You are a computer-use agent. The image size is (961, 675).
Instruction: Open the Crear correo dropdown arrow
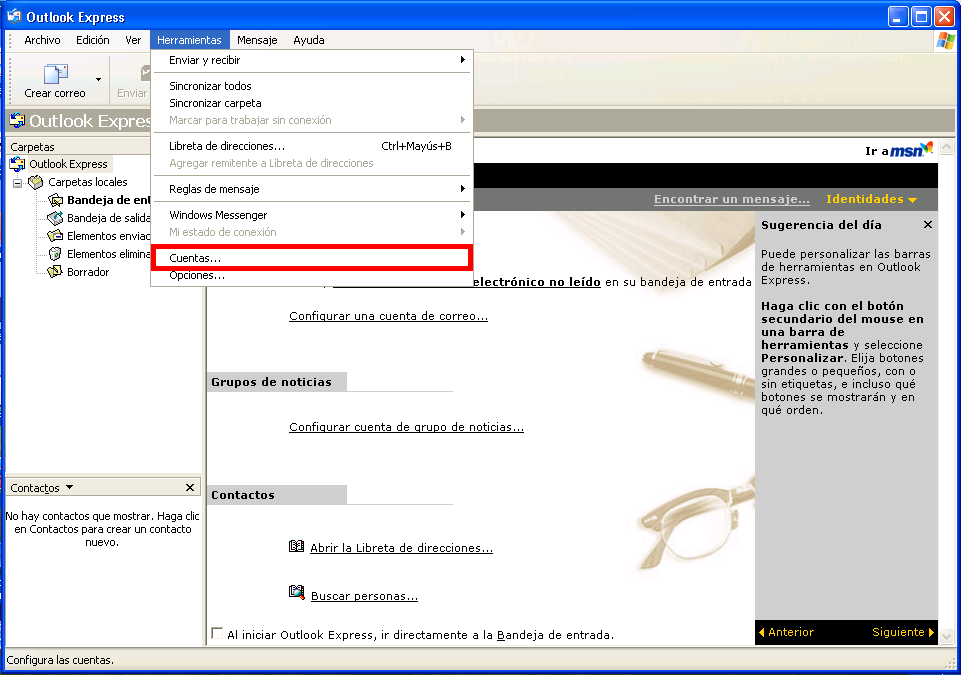click(x=98, y=80)
